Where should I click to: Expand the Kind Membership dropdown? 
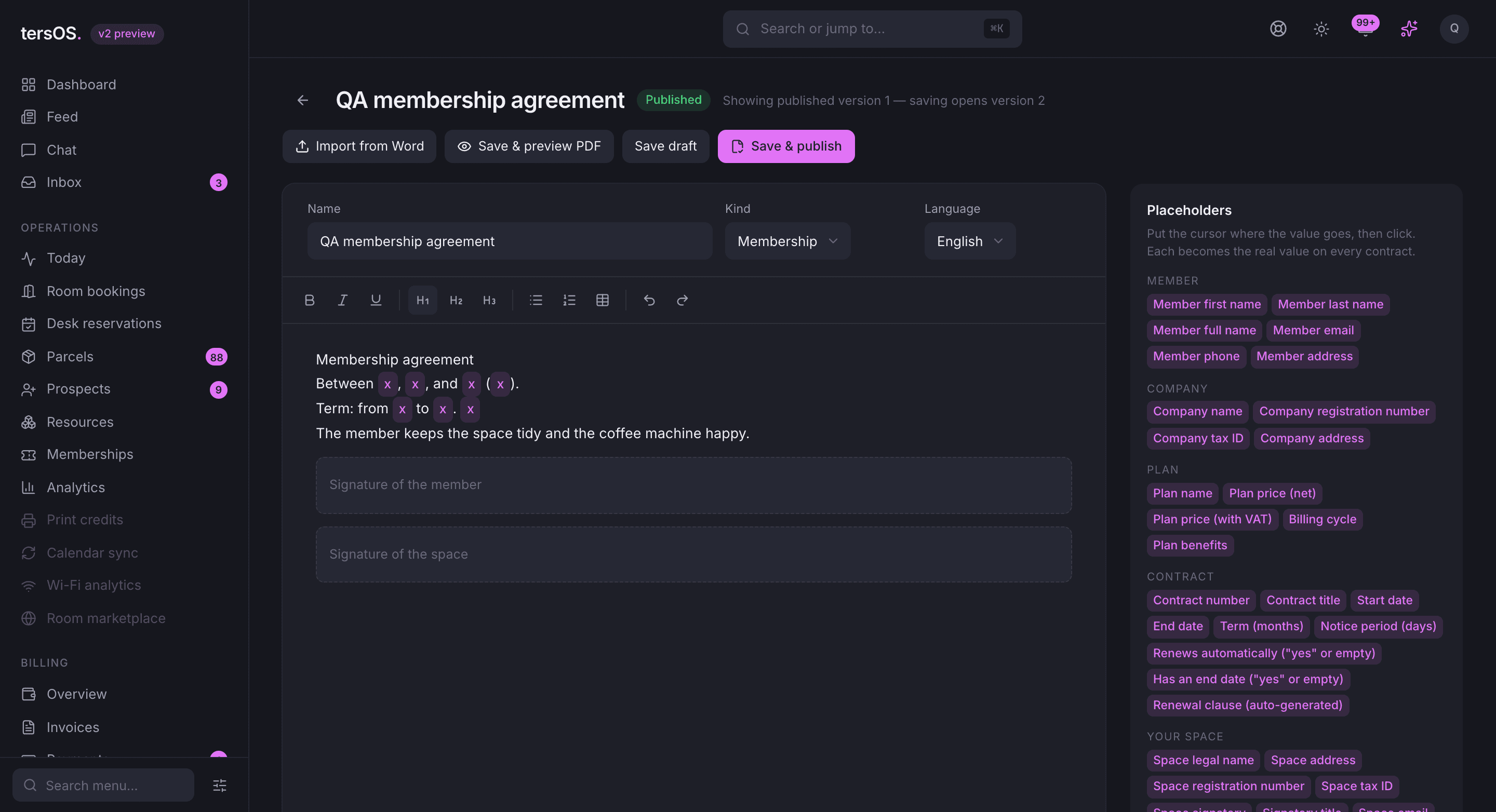(x=787, y=241)
